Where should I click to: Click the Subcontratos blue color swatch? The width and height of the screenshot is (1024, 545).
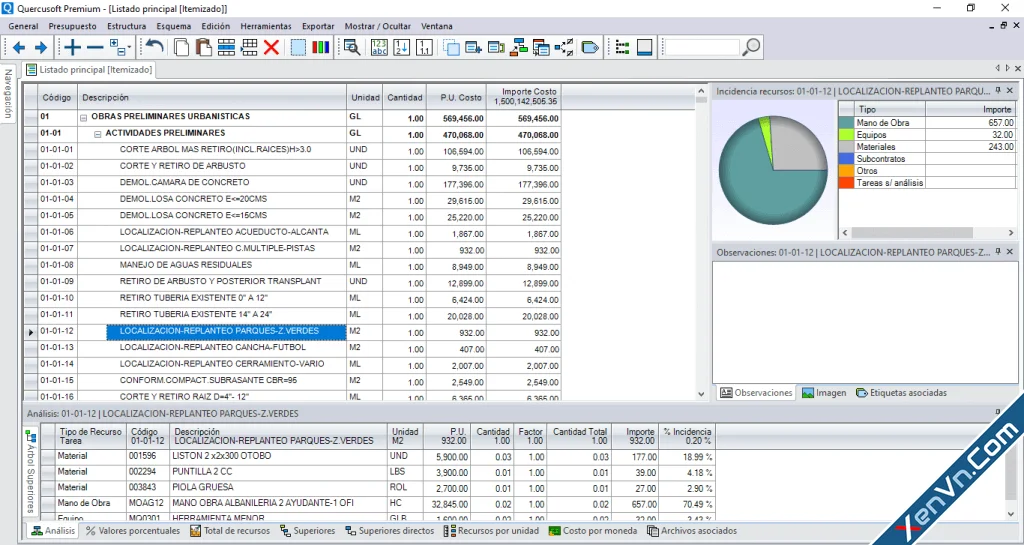coord(846,159)
